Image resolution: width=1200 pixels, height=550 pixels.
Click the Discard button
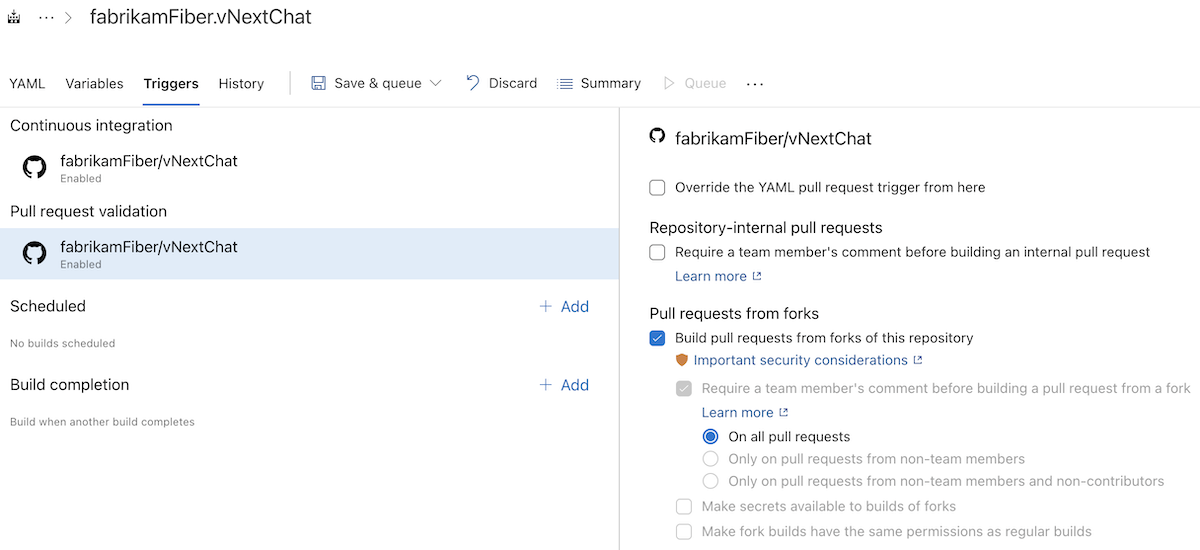502,83
